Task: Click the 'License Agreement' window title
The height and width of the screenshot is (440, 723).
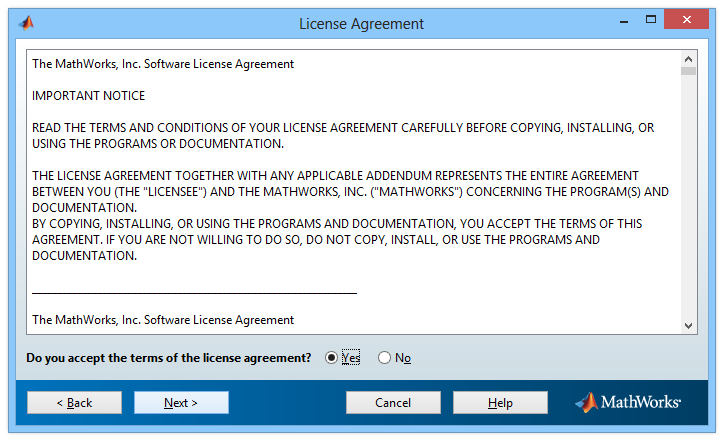Action: click(x=361, y=24)
